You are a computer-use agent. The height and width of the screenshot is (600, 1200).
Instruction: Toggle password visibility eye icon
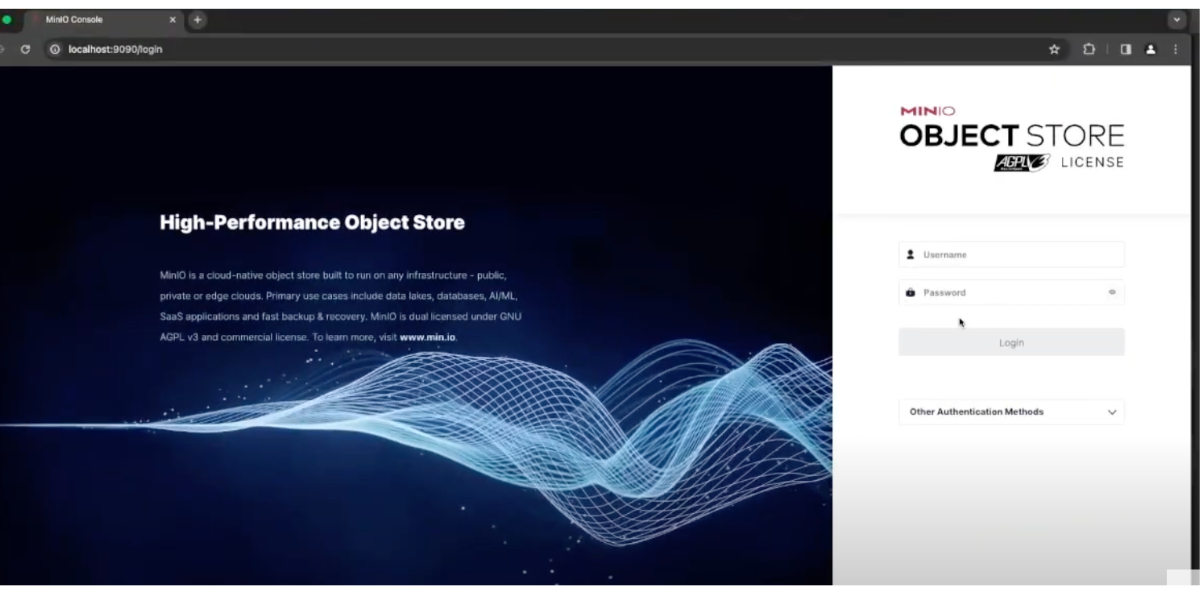coord(1112,293)
